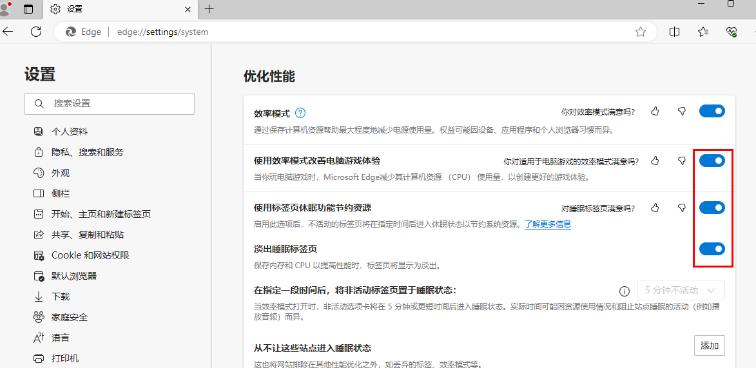Thumbs down for 效率模式 feedback
This screenshot has width=756, height=368.
(x=682, y=111)
